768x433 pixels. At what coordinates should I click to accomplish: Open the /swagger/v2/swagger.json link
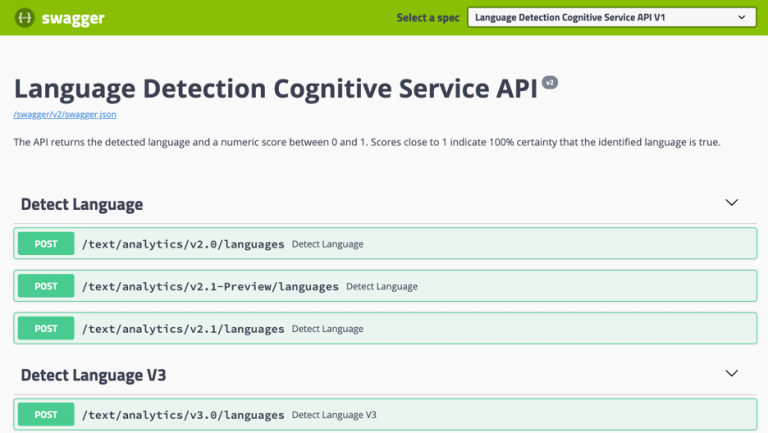pos(65,114)
